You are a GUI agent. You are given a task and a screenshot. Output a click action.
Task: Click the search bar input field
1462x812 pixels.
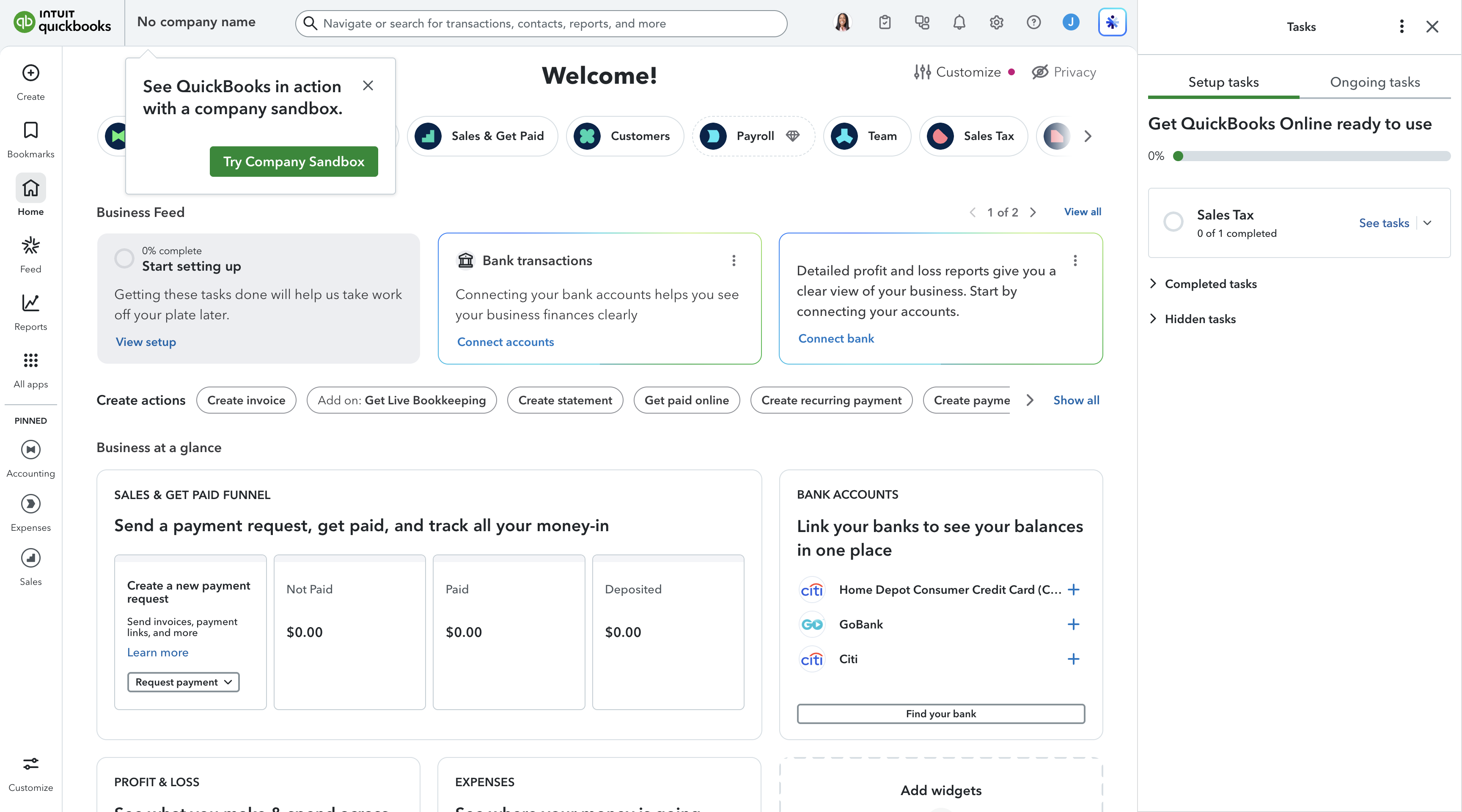(541, 23)
